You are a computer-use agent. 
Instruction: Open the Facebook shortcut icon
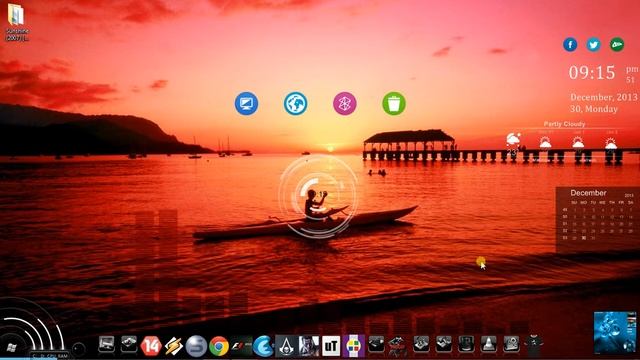click(570, 44)
